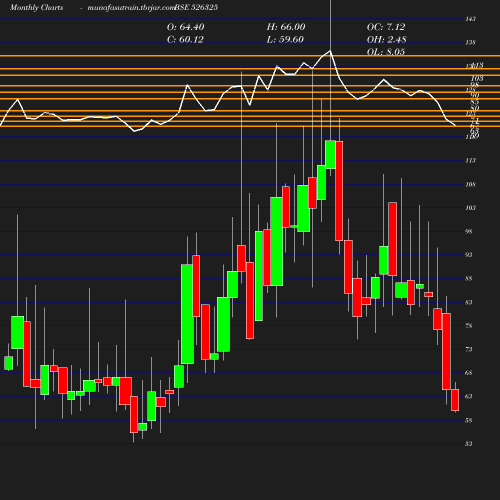Click the highest green candle body

tap(330, 155)
